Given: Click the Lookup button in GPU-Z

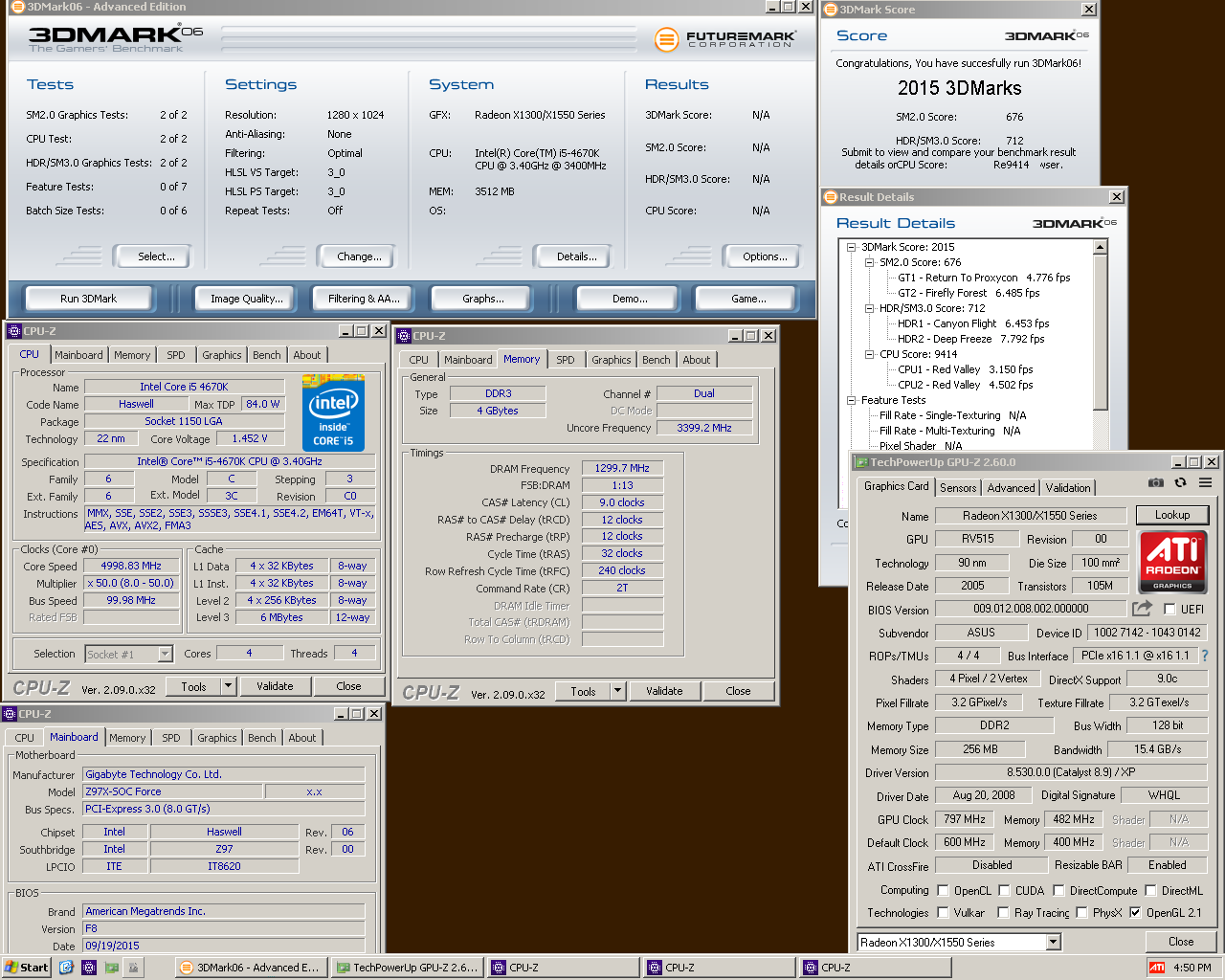Looking at the screenshot, I should click(1172, 515).
